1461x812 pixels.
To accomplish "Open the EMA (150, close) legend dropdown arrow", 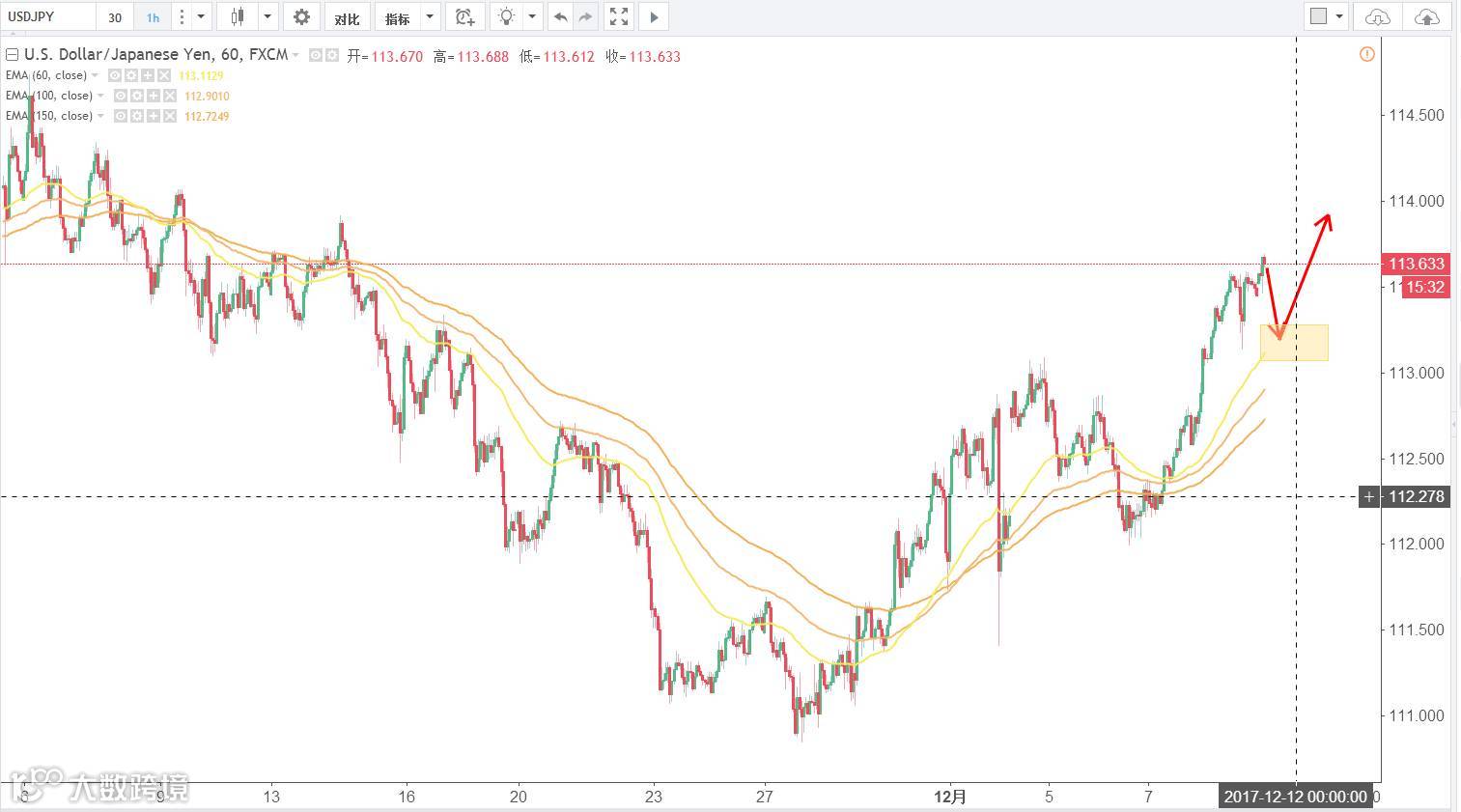I will [100, 116].
